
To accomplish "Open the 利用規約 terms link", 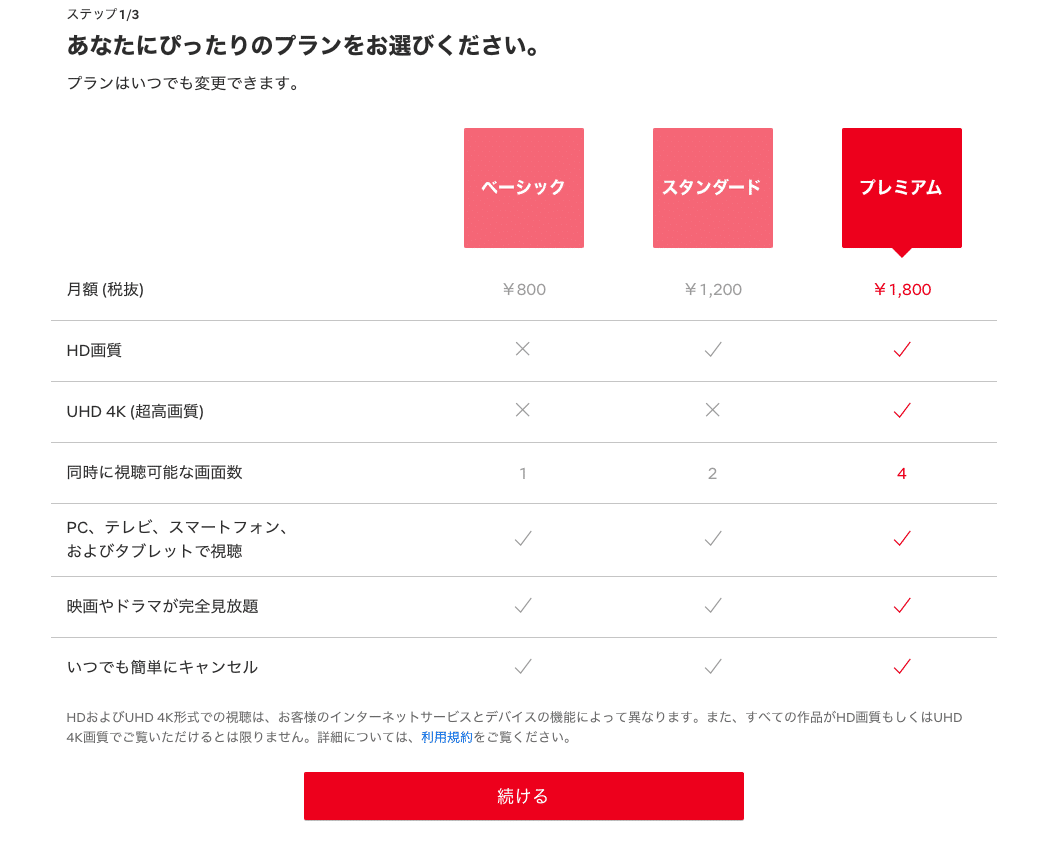I will tap(447, 737).
